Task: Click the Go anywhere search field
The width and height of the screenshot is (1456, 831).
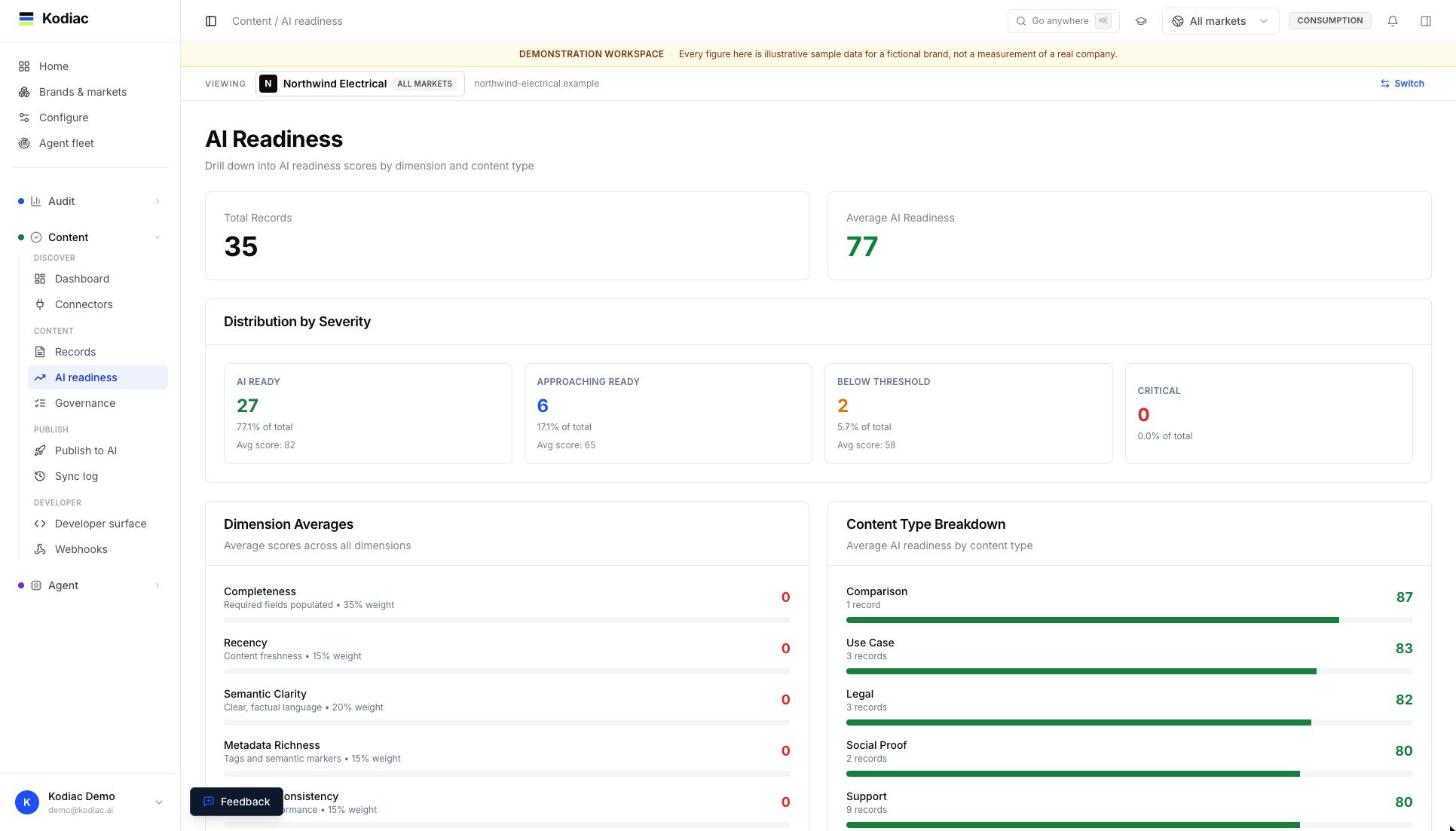Action: click(x=1063, y=21)
